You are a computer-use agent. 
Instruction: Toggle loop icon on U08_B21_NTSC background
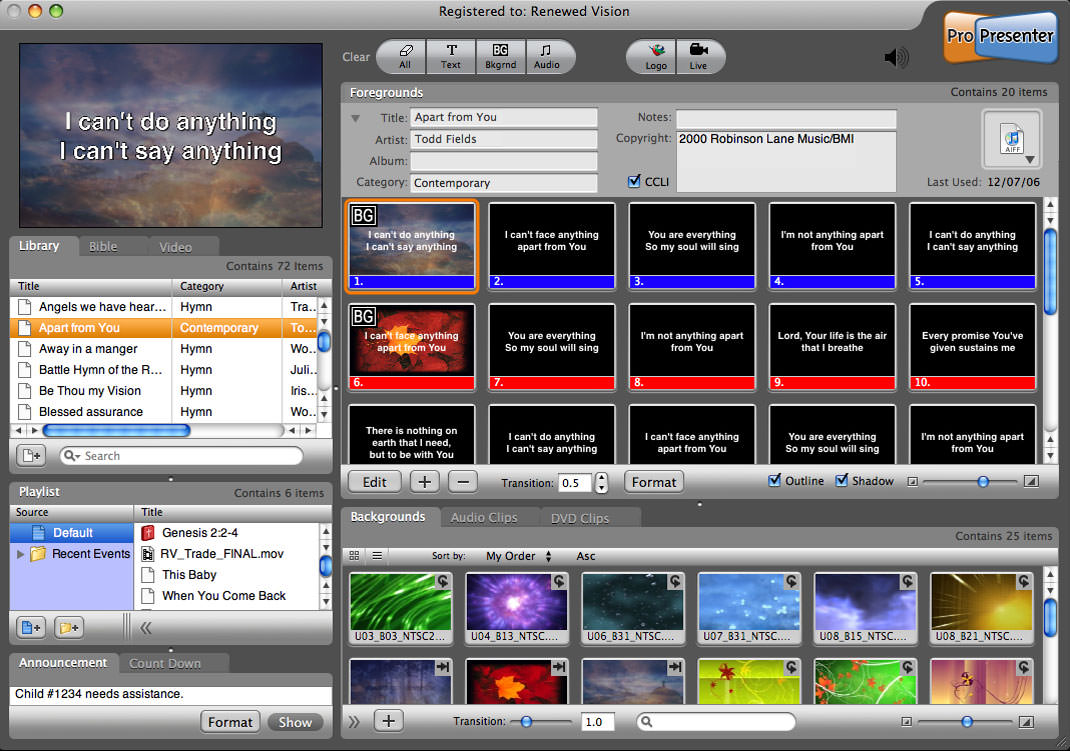pos(1024,581)
